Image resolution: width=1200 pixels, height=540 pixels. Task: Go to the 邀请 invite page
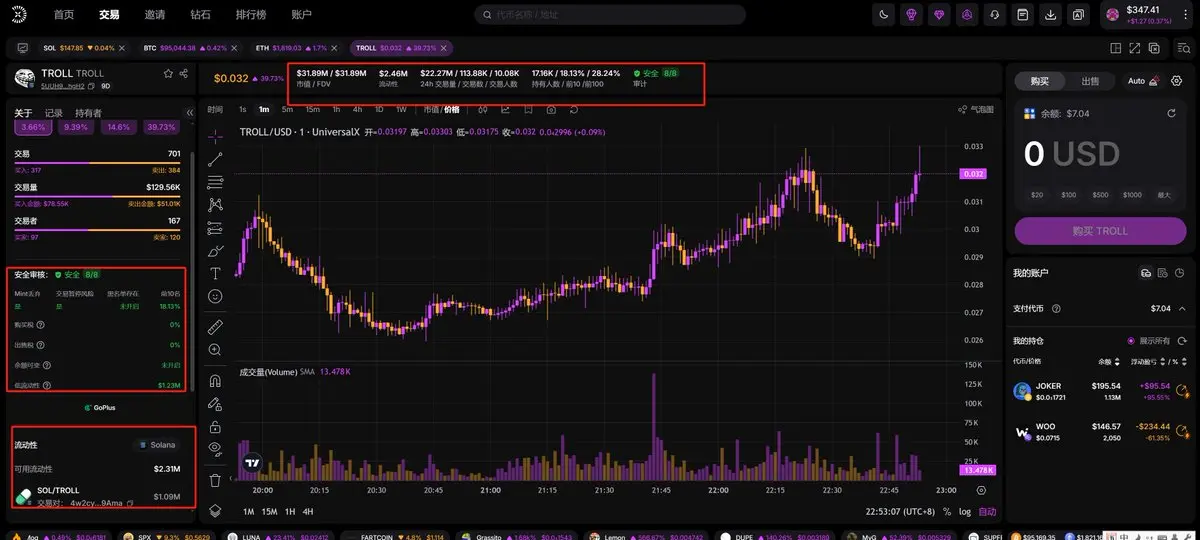(x=155, y=15)
